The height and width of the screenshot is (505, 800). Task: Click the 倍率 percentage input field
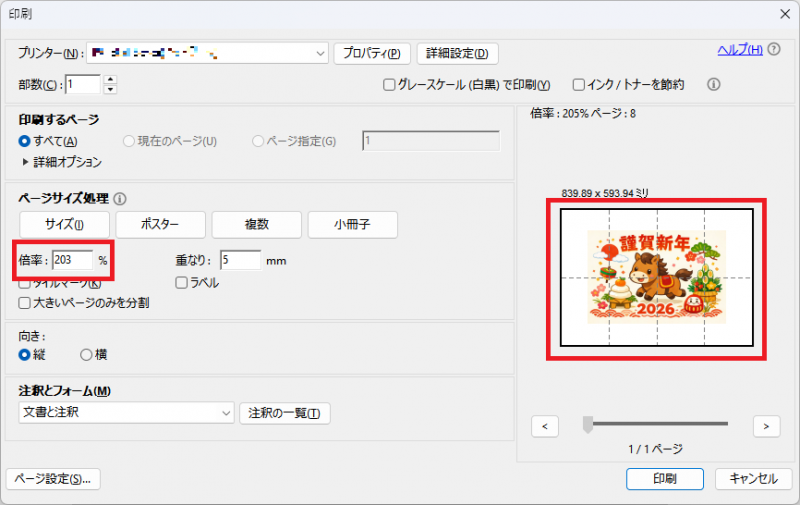pos(73,260)
